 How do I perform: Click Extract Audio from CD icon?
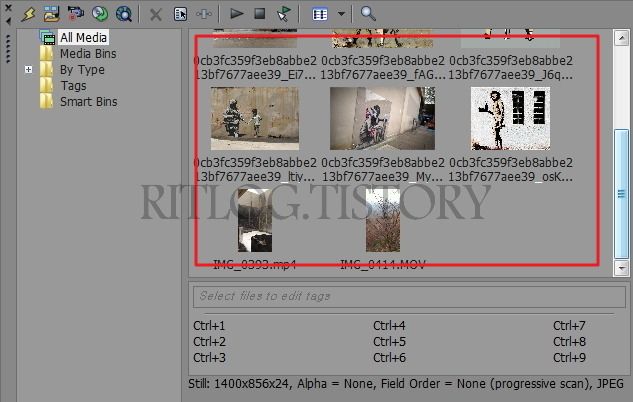(100, 14)
